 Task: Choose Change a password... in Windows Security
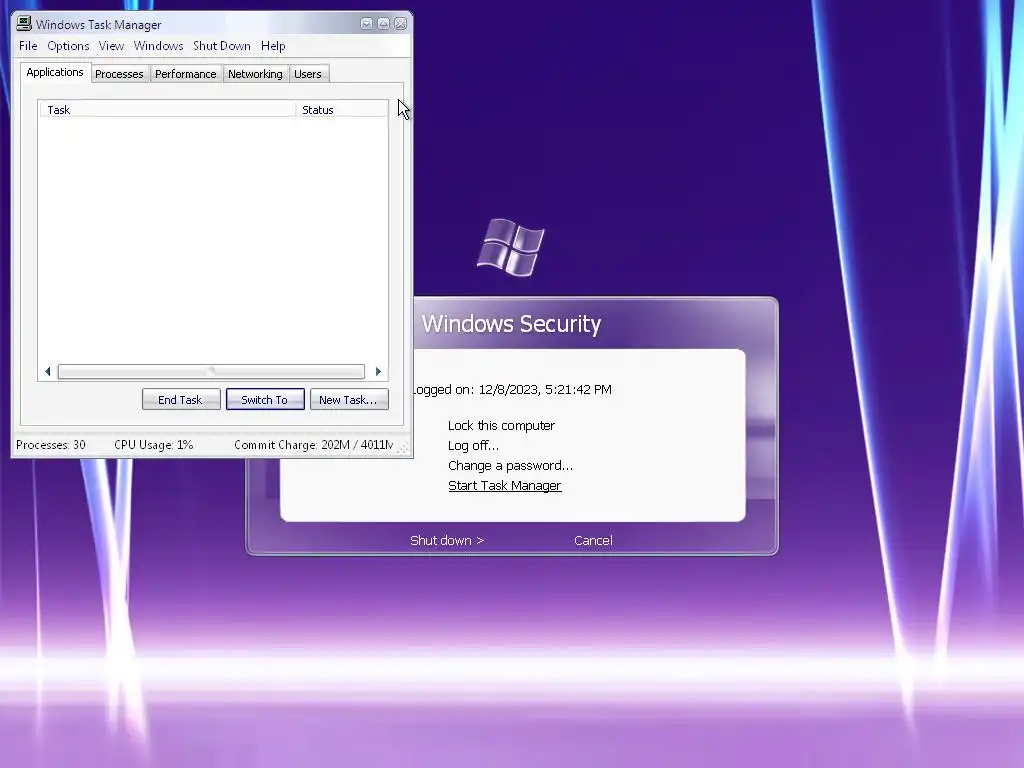[510, 466]
